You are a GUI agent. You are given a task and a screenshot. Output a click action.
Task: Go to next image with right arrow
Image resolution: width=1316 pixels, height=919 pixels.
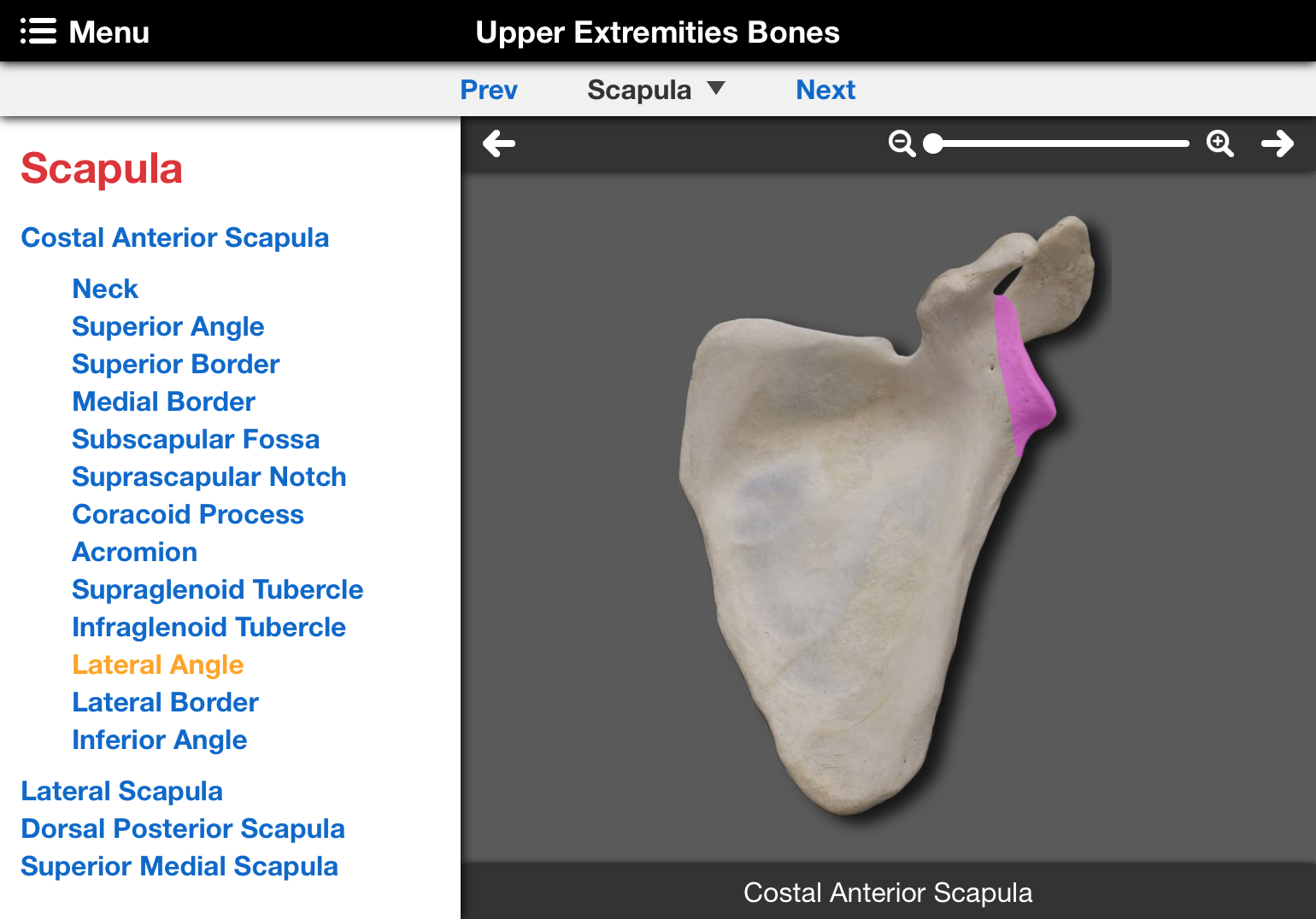point(1278,143)
